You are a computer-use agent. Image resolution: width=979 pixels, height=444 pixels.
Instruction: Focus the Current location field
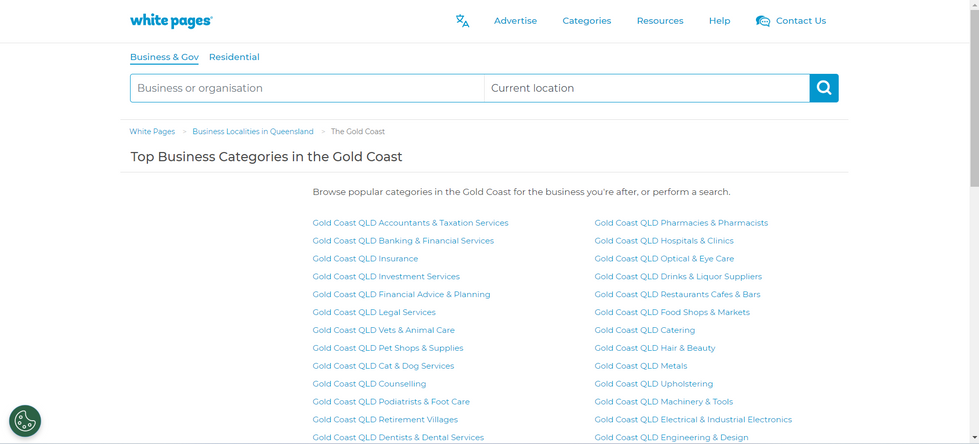(x=647, y=88)
